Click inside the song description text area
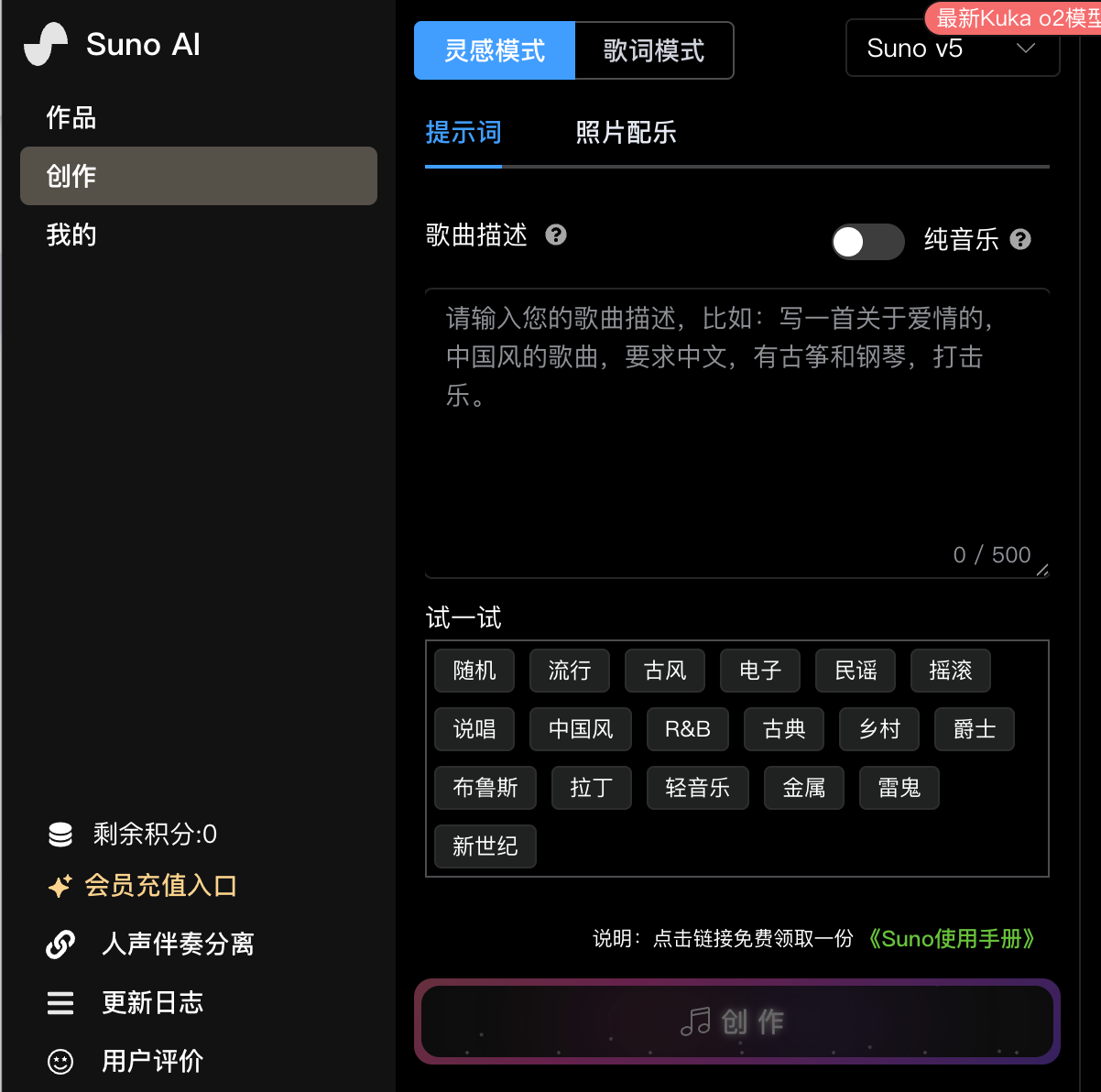 737,433
